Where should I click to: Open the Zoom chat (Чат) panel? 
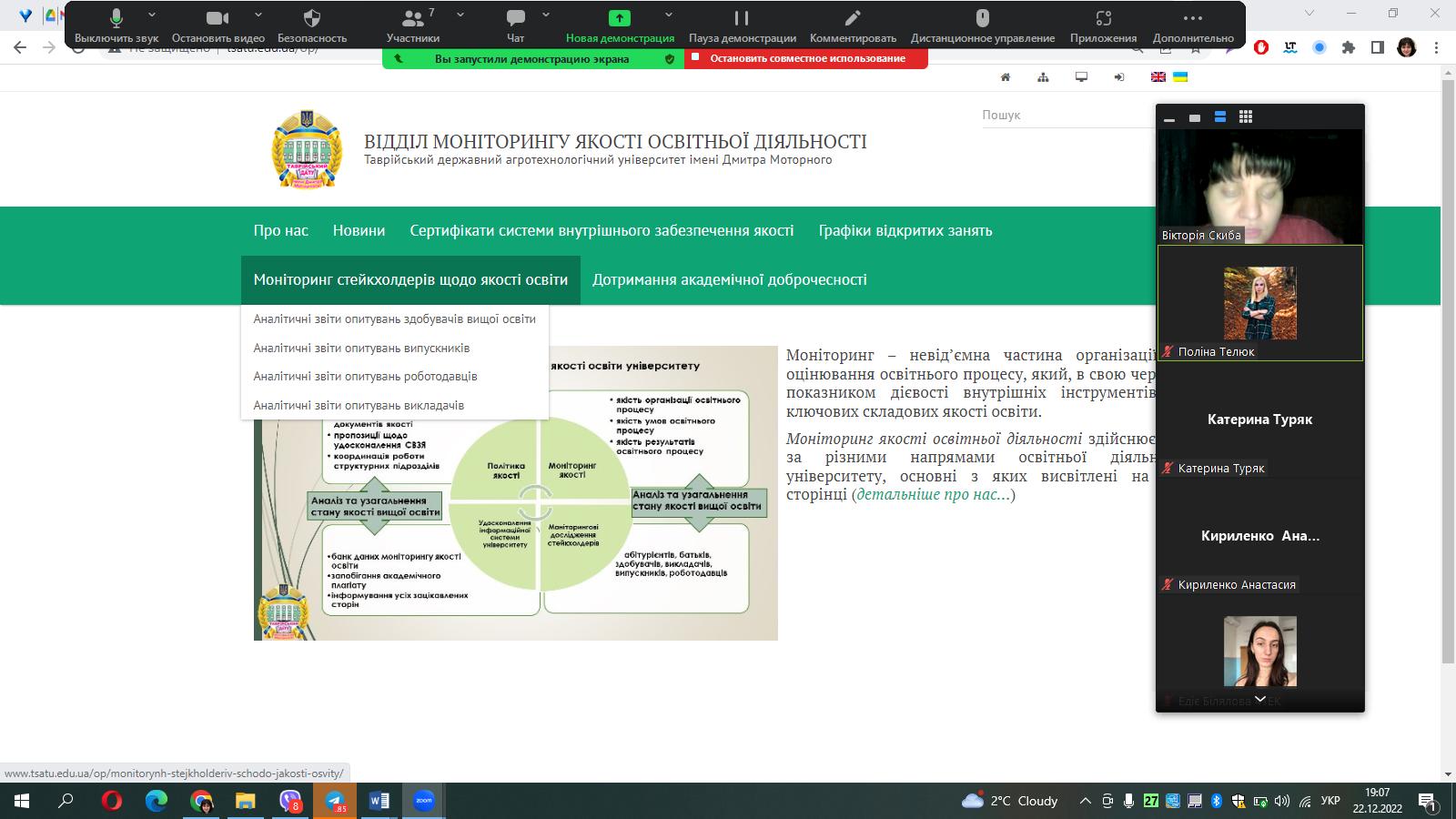pyautogui.click(x=515, y=25)
